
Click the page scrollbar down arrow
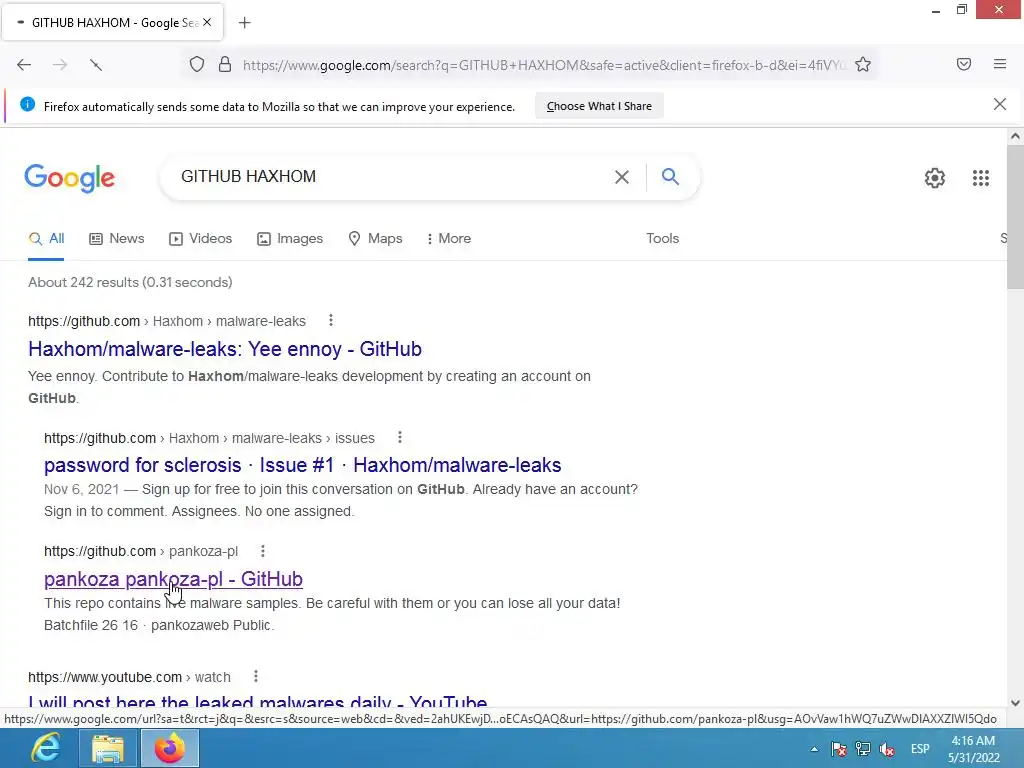[x=1015, y=703]
